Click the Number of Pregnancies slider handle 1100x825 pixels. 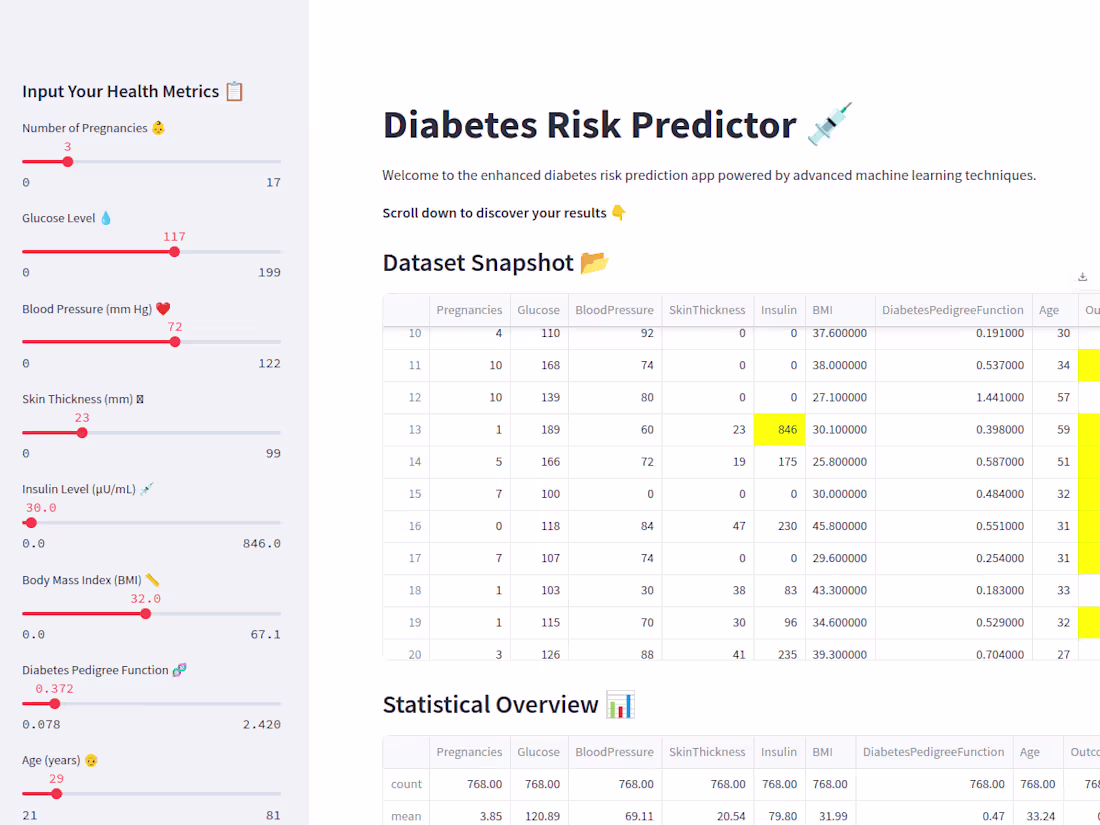68,161
